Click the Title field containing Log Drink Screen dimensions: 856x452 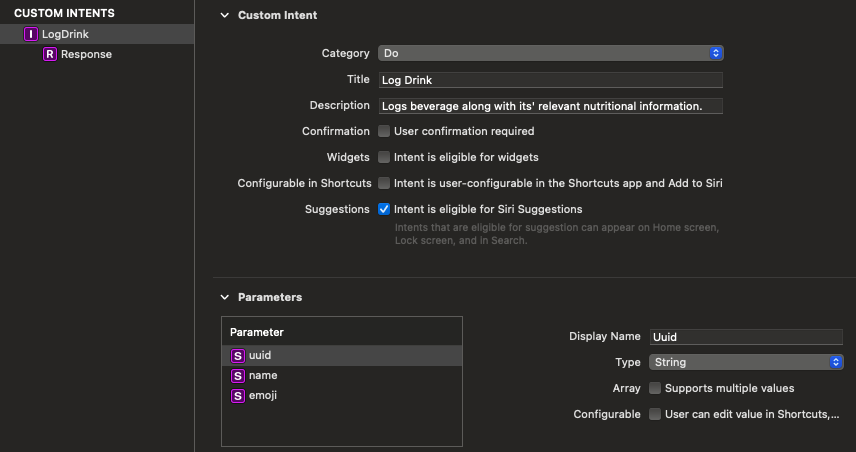[549, 80]
